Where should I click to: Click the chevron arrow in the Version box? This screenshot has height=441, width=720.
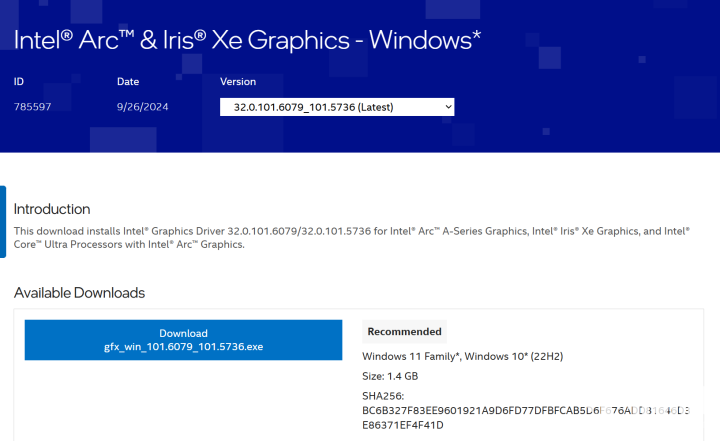[x=447, y=106]
